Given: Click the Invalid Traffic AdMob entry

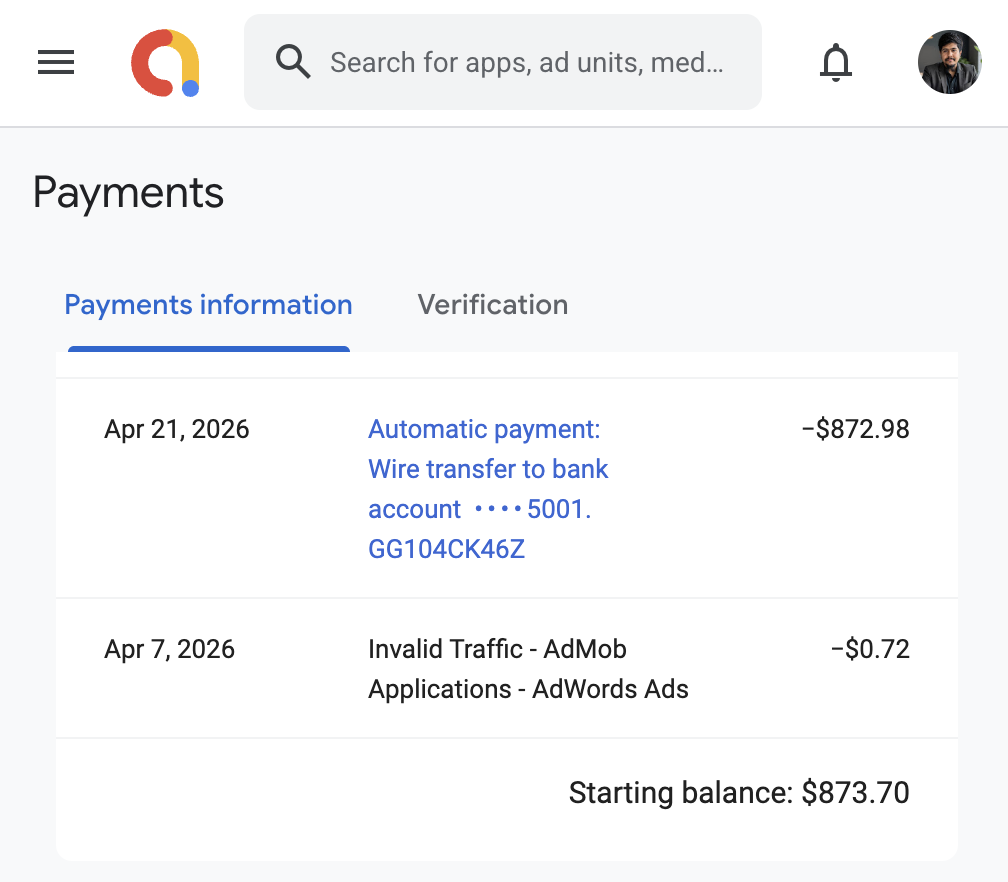Looking at the screenshot, I should (x=528, y=668).
